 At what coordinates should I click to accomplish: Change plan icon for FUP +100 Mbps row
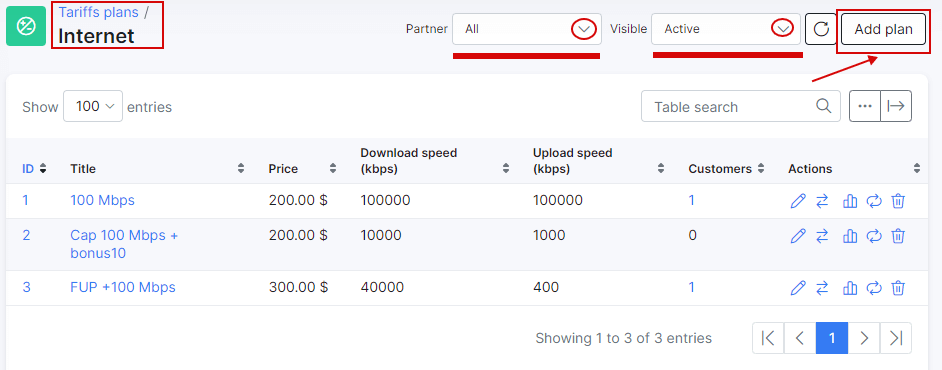click(x=822, y=288)
